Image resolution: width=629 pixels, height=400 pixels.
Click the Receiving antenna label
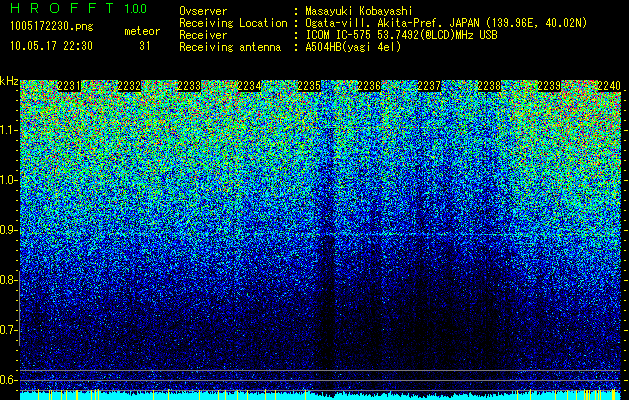230,47
